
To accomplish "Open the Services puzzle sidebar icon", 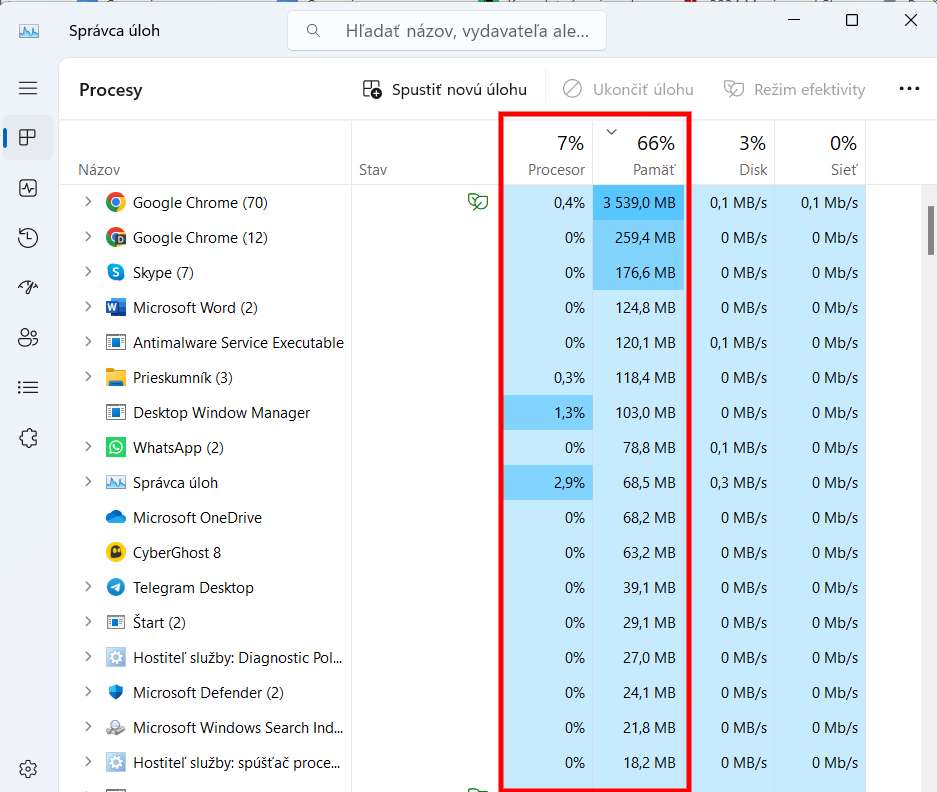I will pos(28,438).
